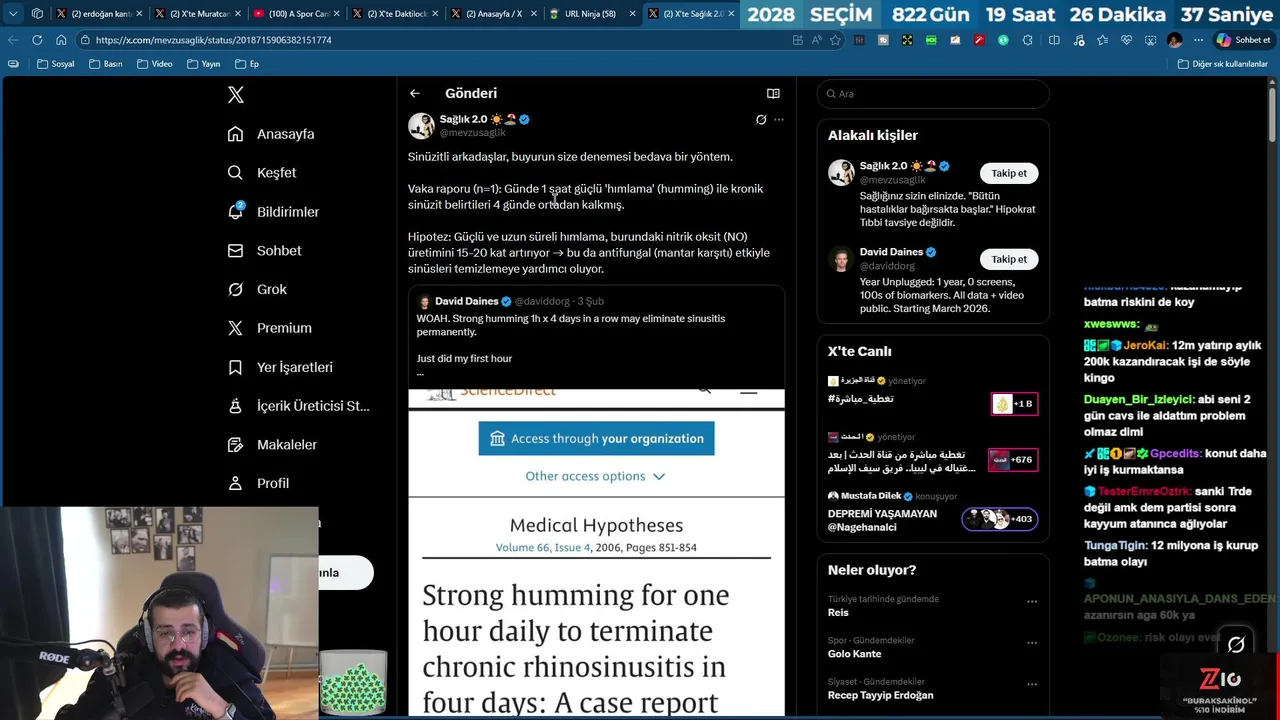Expand Other access options chevron

tap(659, 477)
